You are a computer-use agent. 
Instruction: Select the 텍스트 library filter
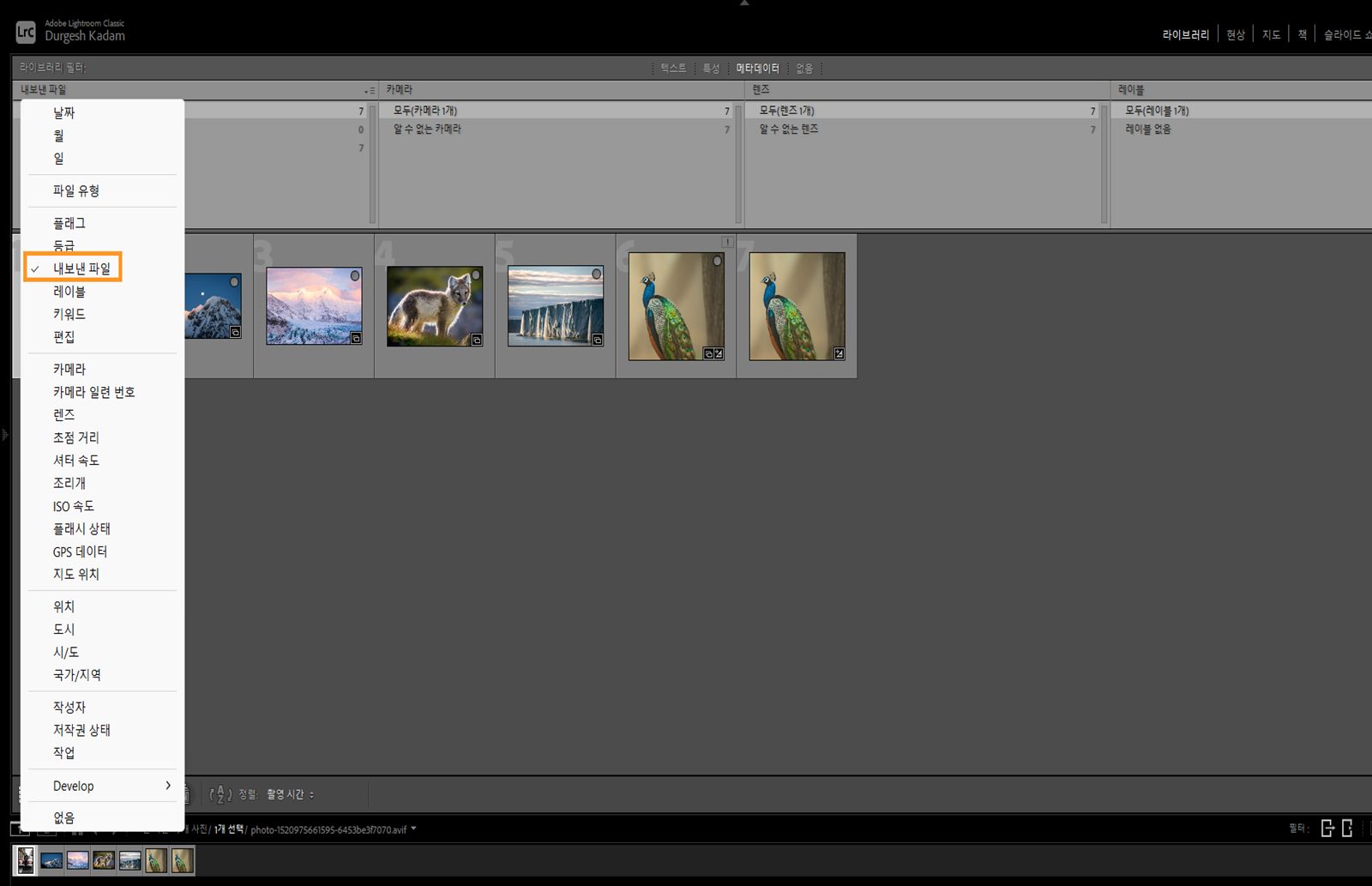click(673, 68)
